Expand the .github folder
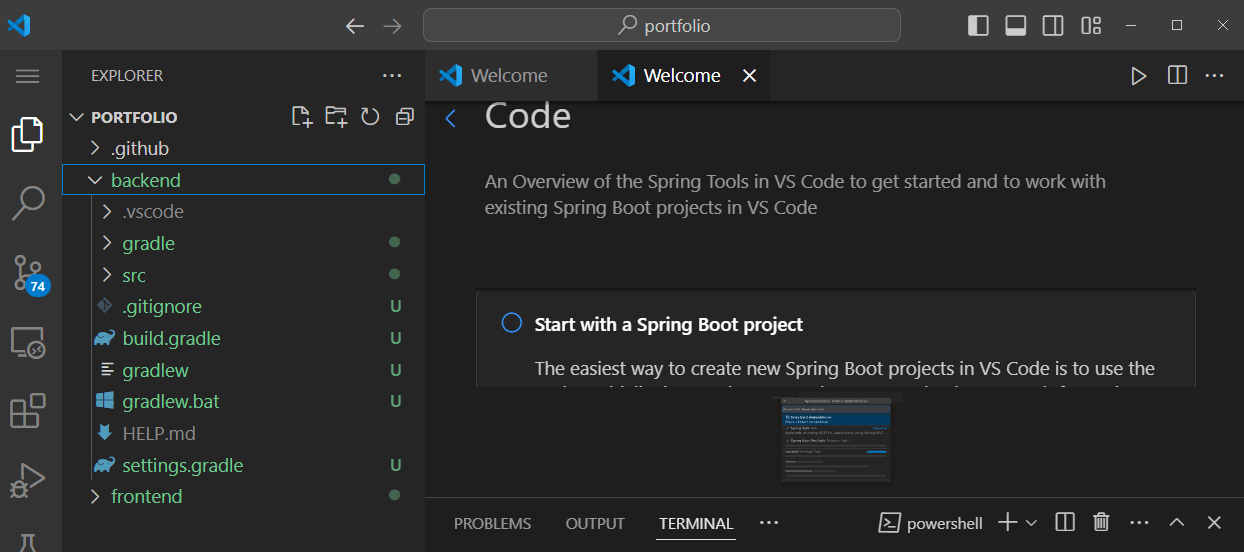The width and height of the screenshot is (1244, 552). (x=244, y=149)
